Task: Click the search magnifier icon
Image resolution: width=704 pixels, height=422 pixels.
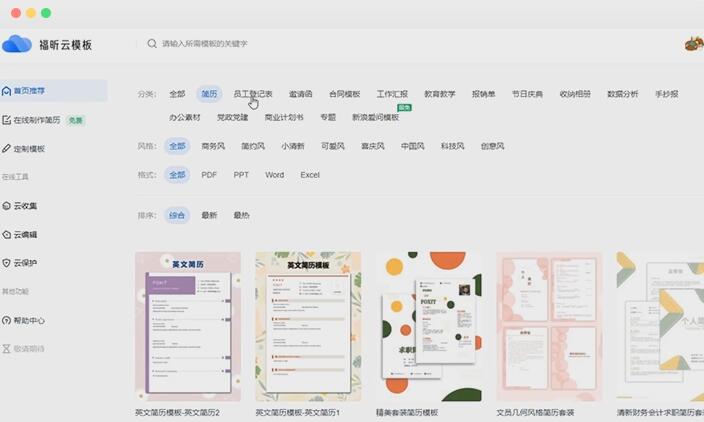Action: click(152, 44)
